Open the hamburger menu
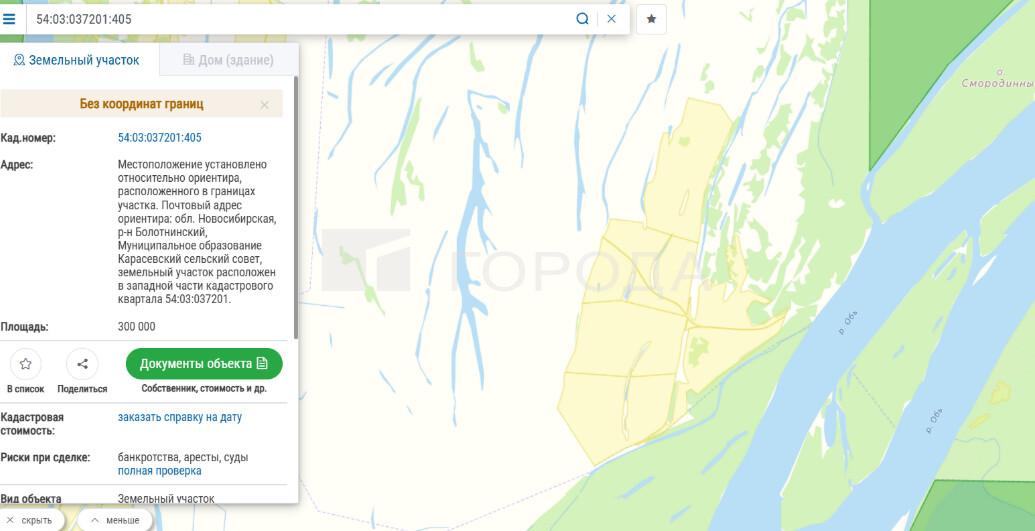1035x531 pixels. [9, 18]
